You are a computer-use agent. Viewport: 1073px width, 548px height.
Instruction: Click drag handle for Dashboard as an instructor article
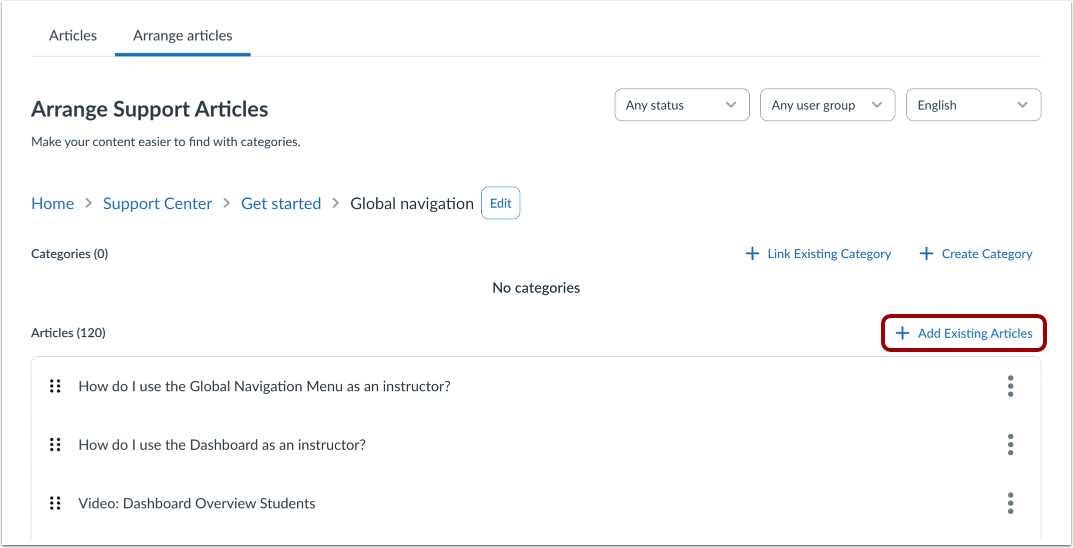pos(55,445)
